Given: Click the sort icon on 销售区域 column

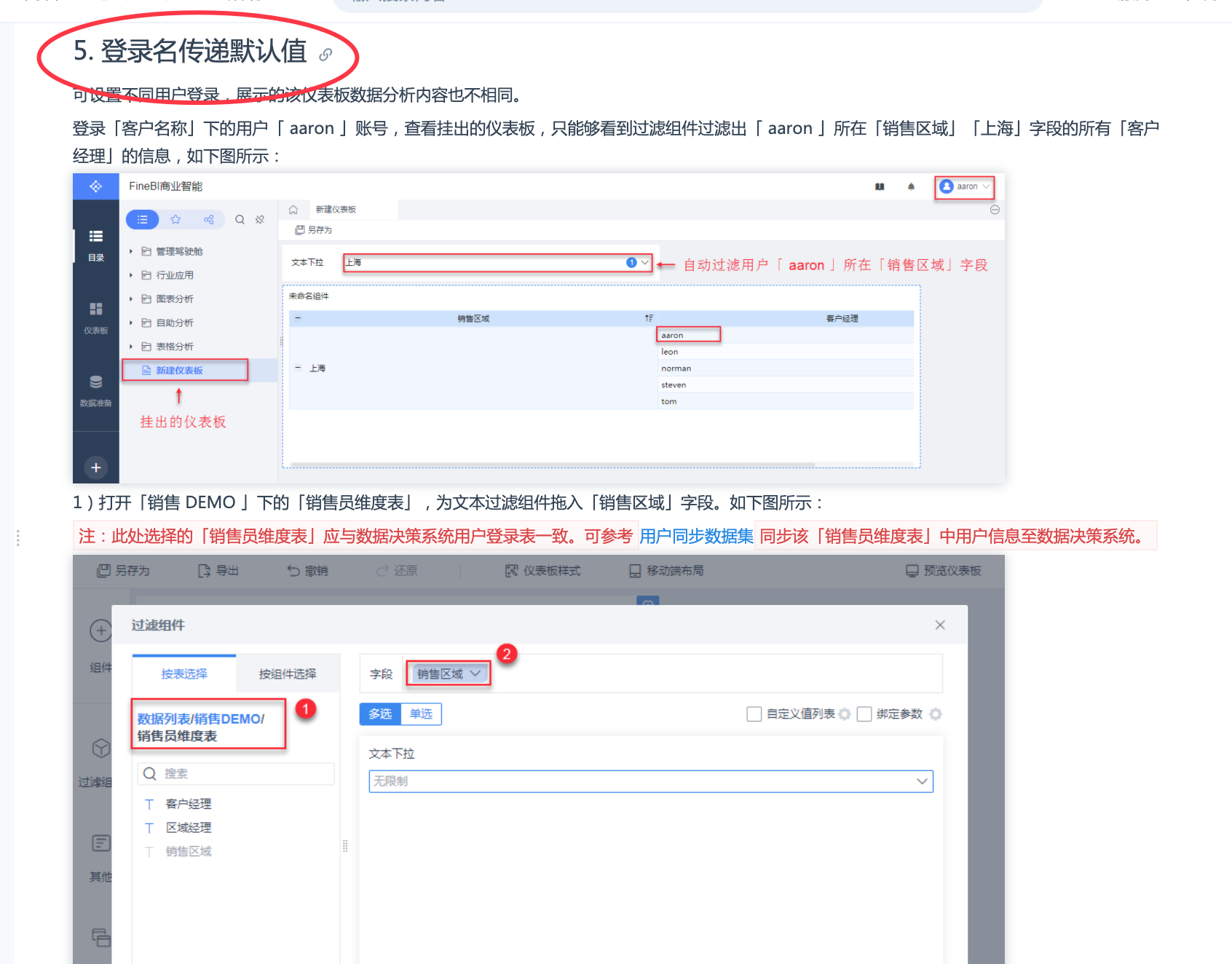Looking at the screenshot, I should coord(649,318).
